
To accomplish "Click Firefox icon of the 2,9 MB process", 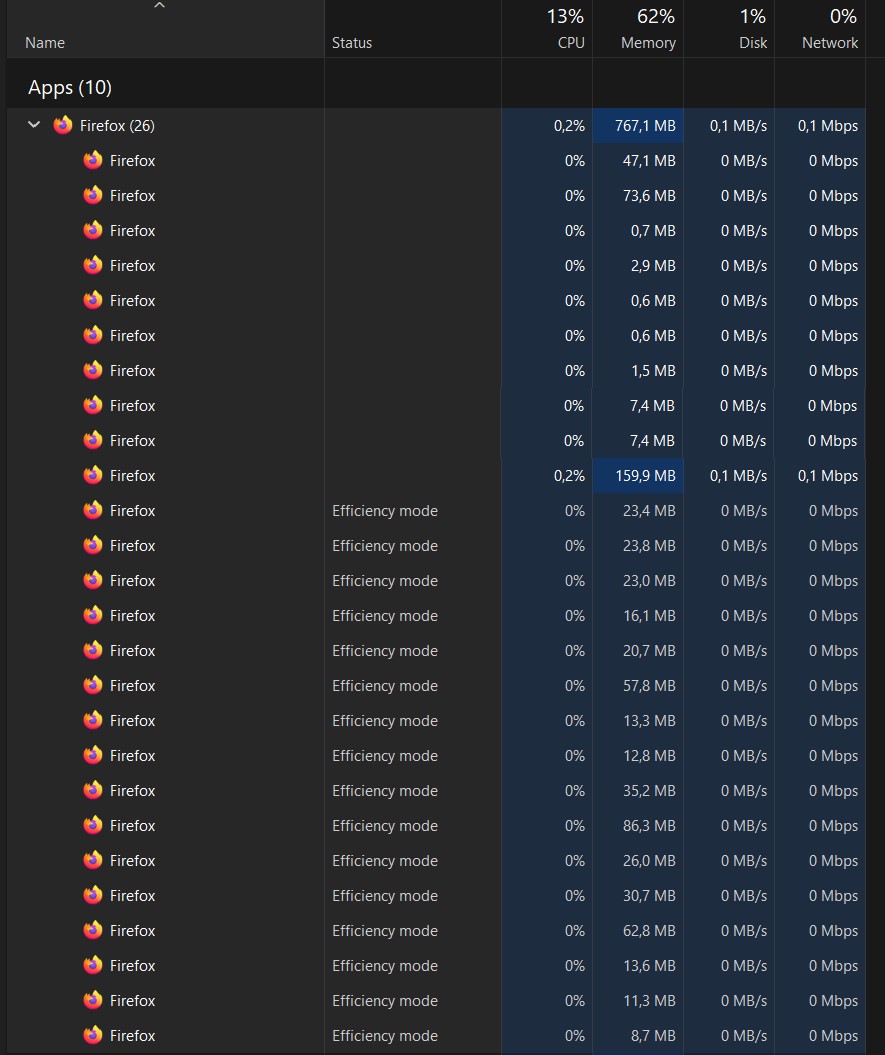I will click(x=93, y=265).
